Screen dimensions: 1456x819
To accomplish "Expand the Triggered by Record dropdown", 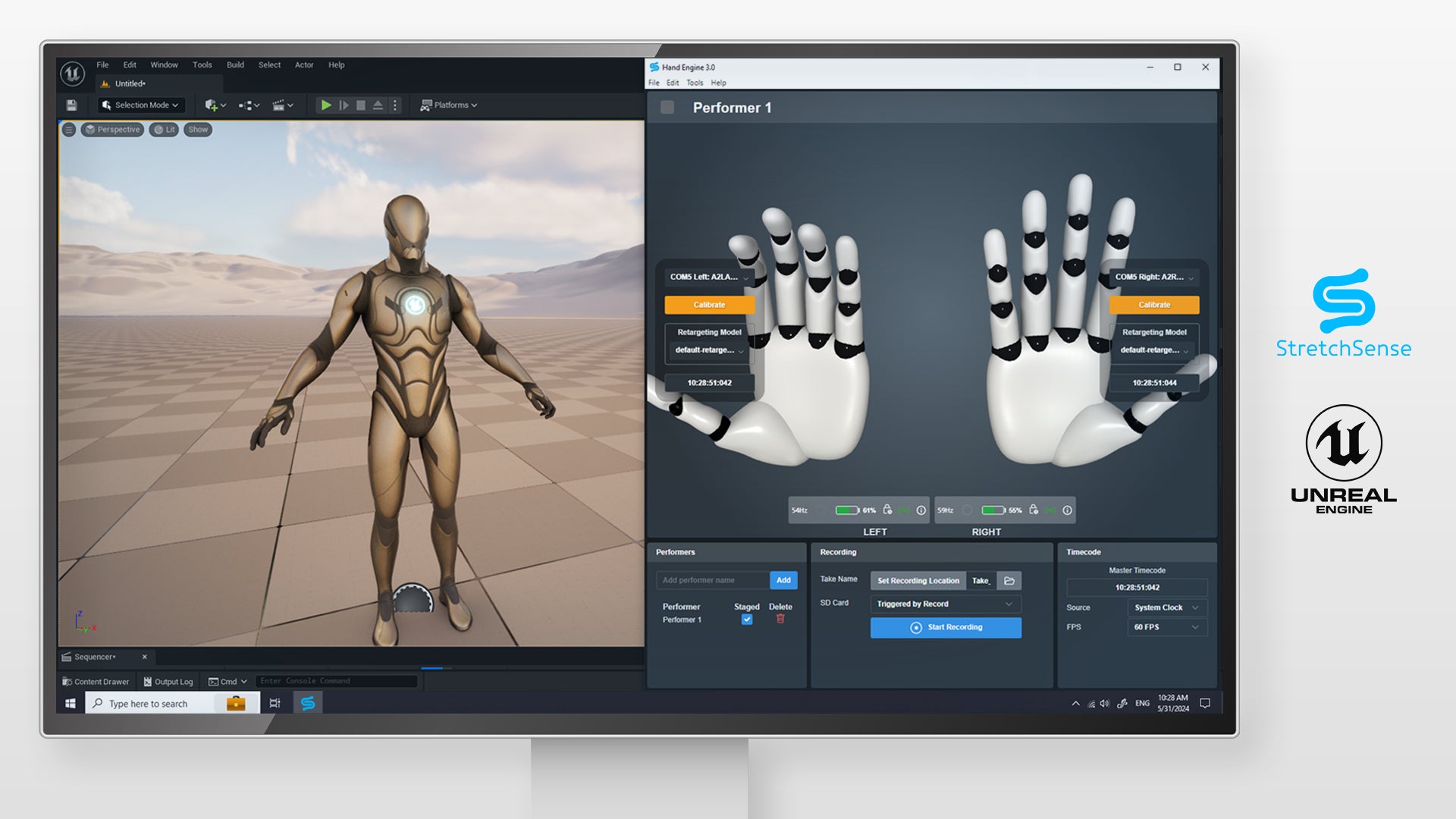I will (x=945, y=604).
